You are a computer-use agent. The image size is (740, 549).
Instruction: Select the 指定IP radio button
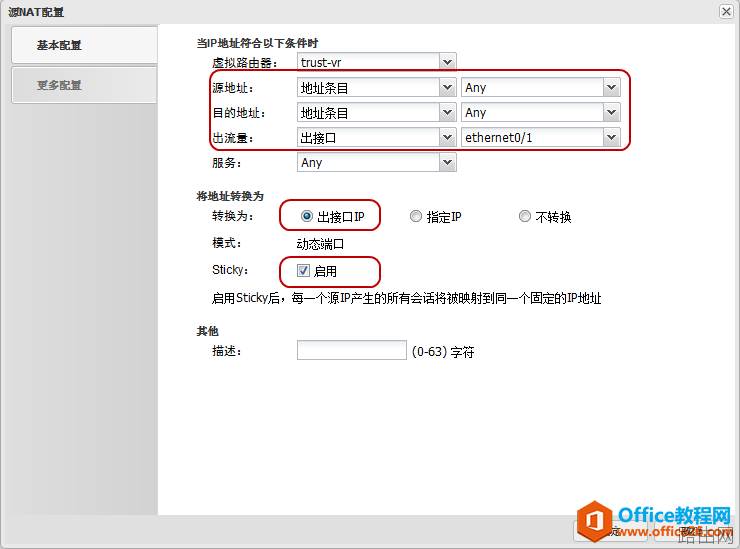415,216
